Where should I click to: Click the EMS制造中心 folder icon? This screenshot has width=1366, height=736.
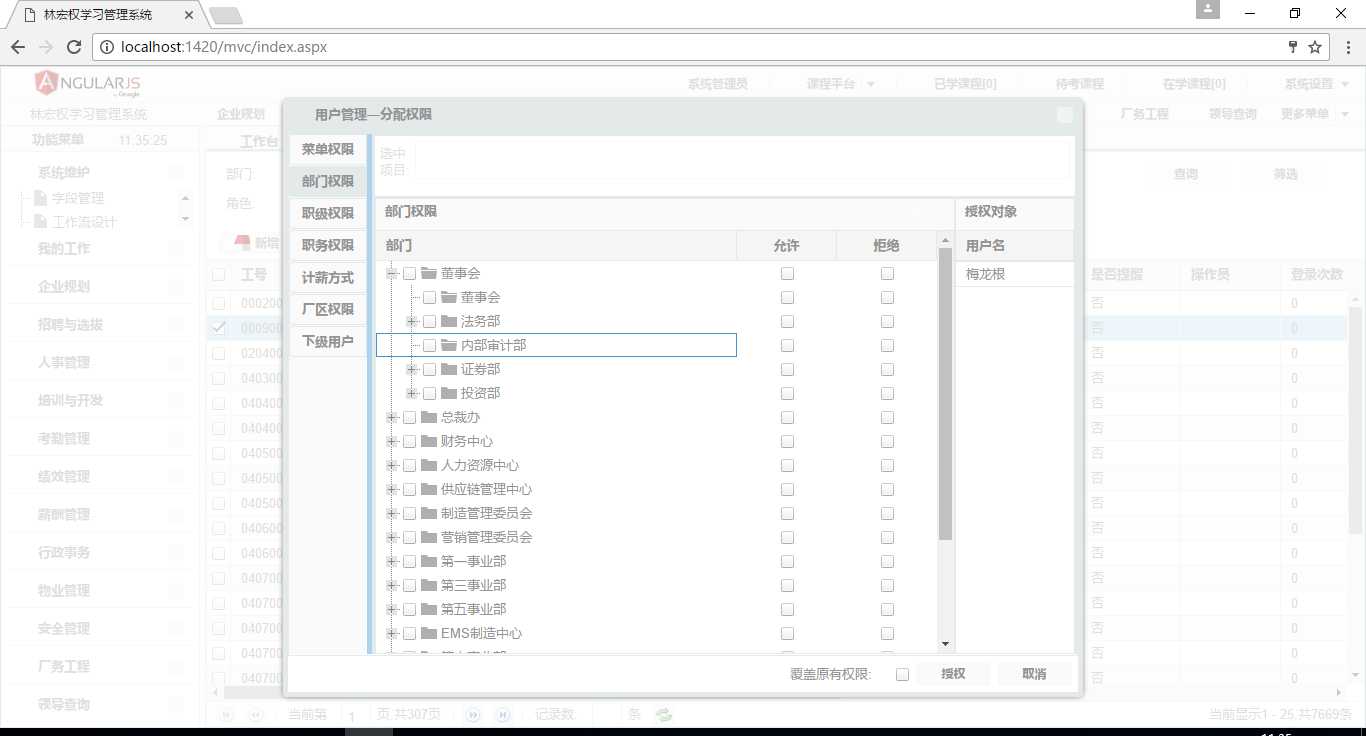click(429, 633)
